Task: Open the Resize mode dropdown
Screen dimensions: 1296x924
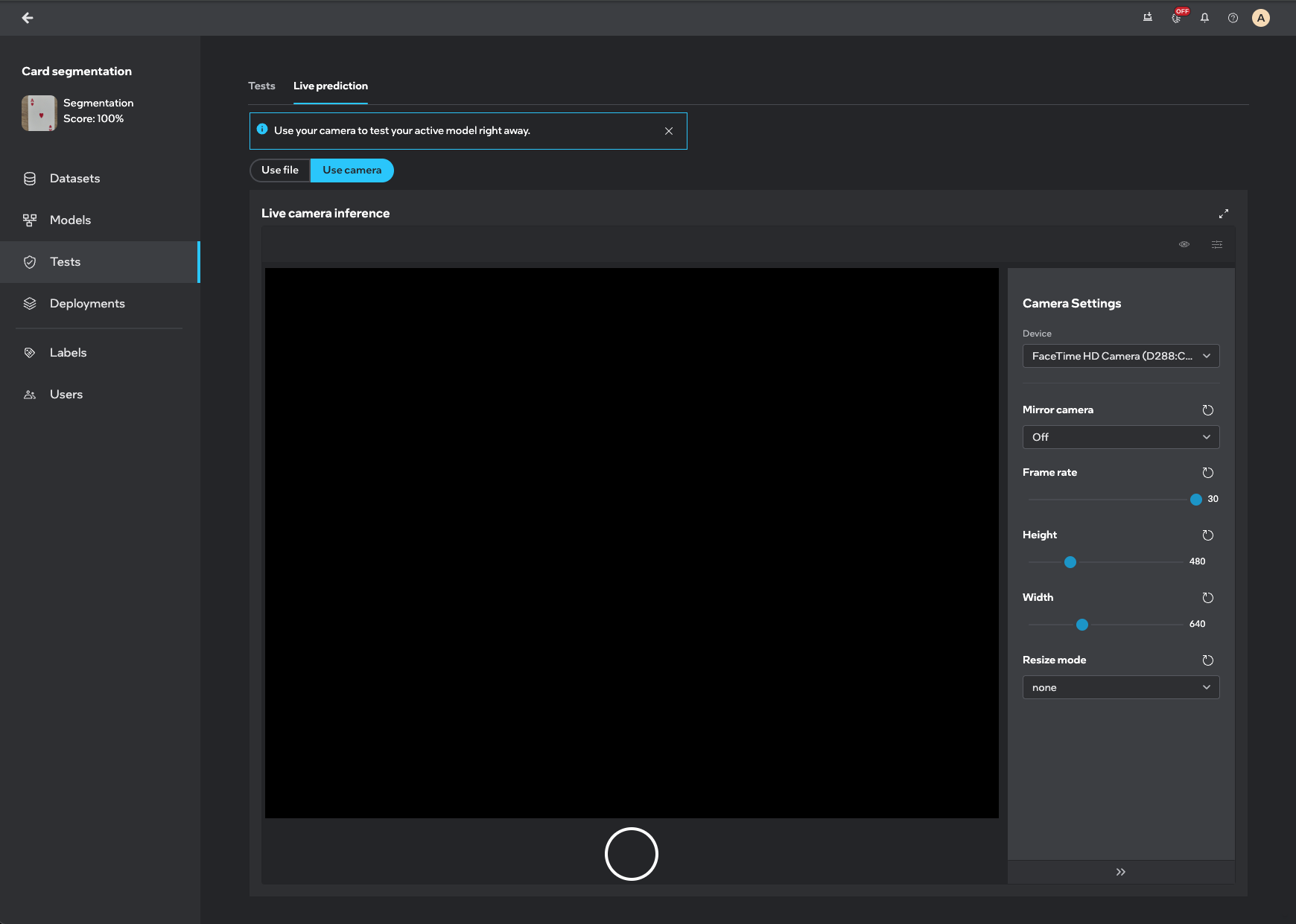Action: tap(1121, 687)
